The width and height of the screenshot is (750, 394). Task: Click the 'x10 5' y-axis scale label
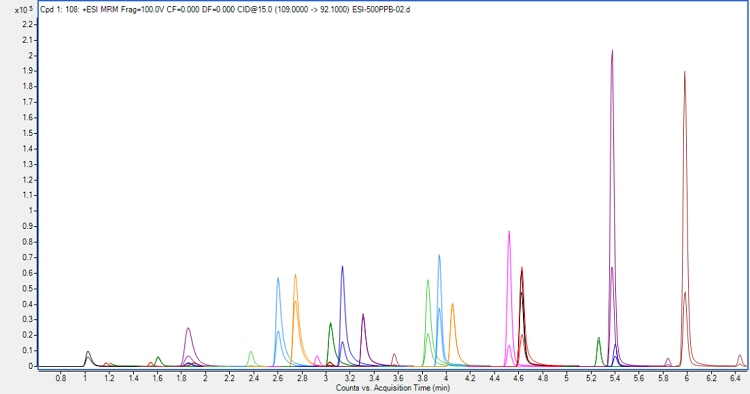[24, 10]
